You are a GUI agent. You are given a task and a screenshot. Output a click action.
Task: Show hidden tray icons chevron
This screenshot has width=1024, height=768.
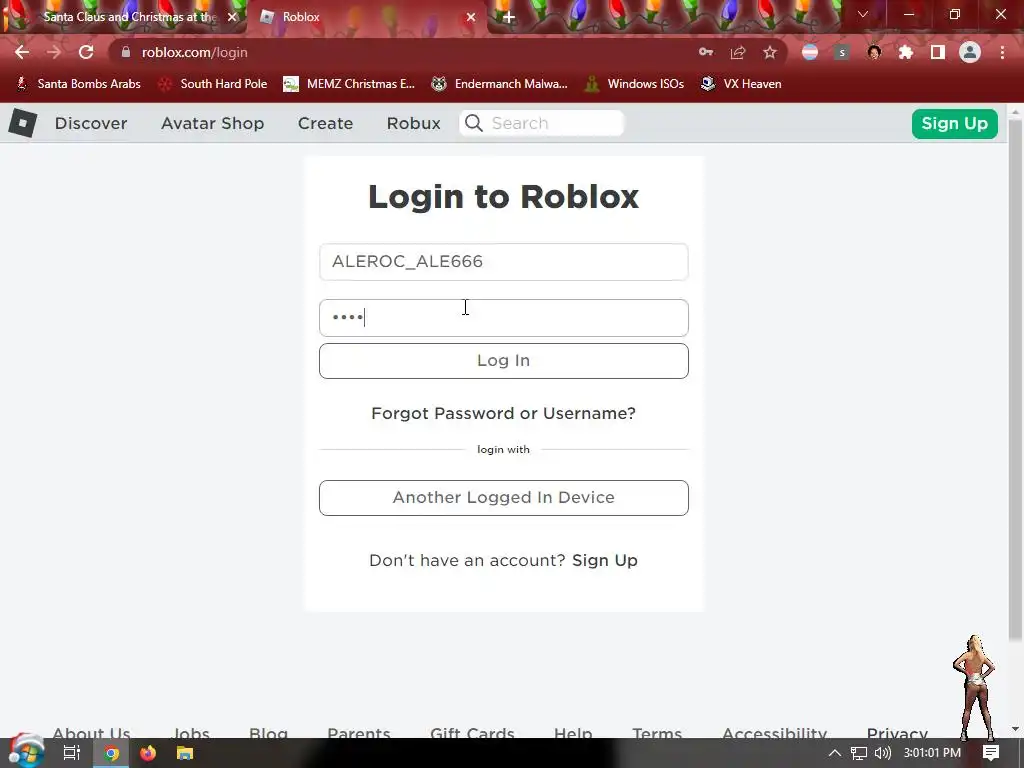834,753
